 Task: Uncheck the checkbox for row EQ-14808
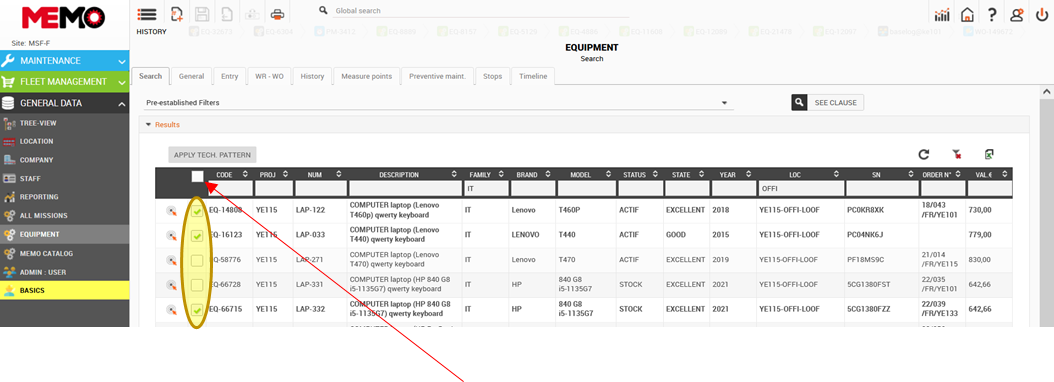197,211
